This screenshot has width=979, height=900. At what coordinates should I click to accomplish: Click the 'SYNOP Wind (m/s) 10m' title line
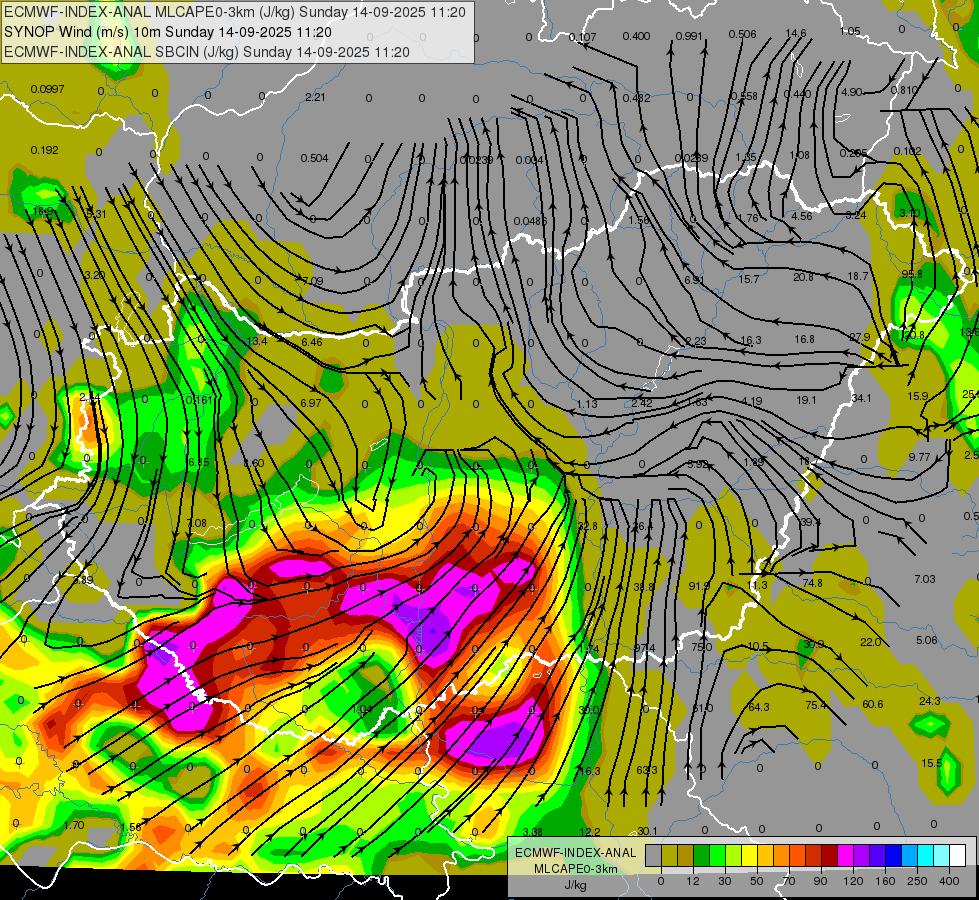coord(168,32)
